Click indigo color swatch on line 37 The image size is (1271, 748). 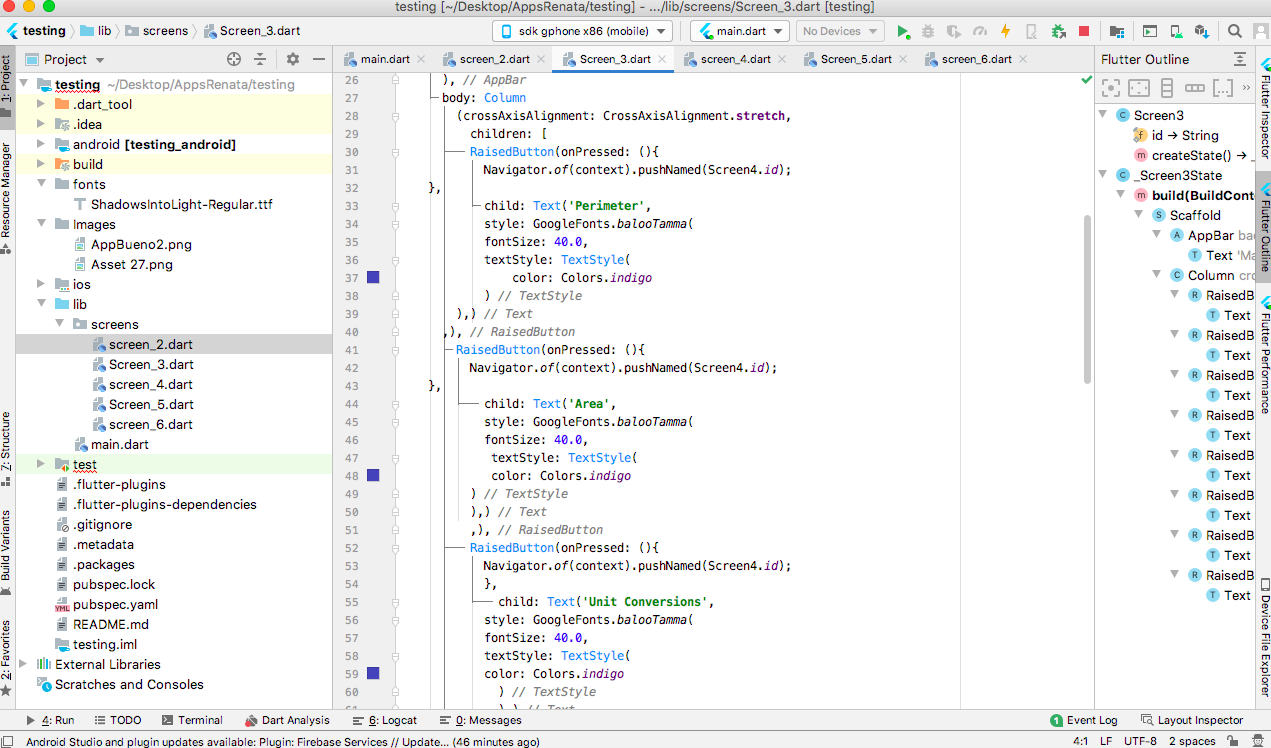pyautogui.click(x=373, y=277)
